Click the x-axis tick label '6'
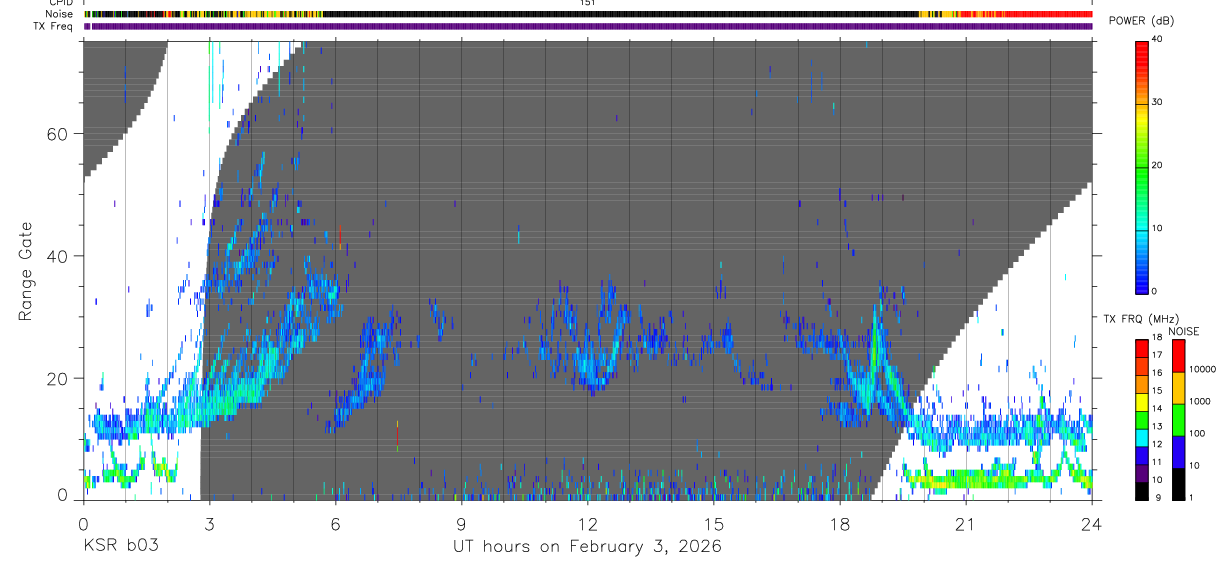The height and width of the screenshot is (567, 1228). (335, 523)
